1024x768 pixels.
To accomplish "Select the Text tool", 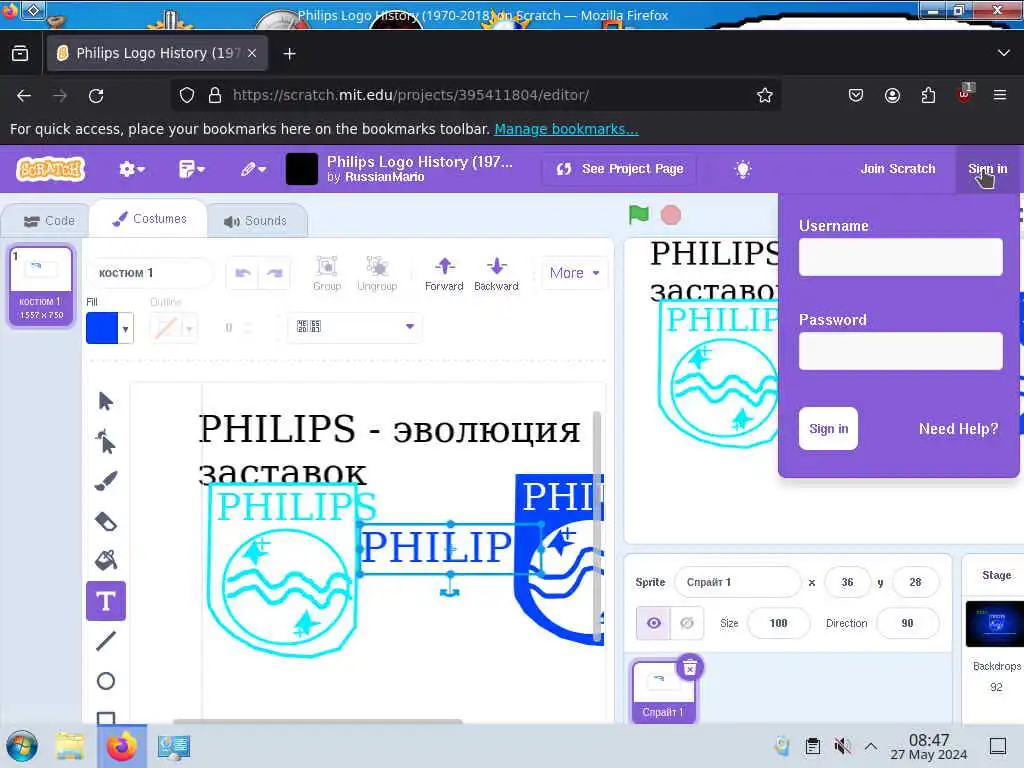I will click(x=106, y=601).
